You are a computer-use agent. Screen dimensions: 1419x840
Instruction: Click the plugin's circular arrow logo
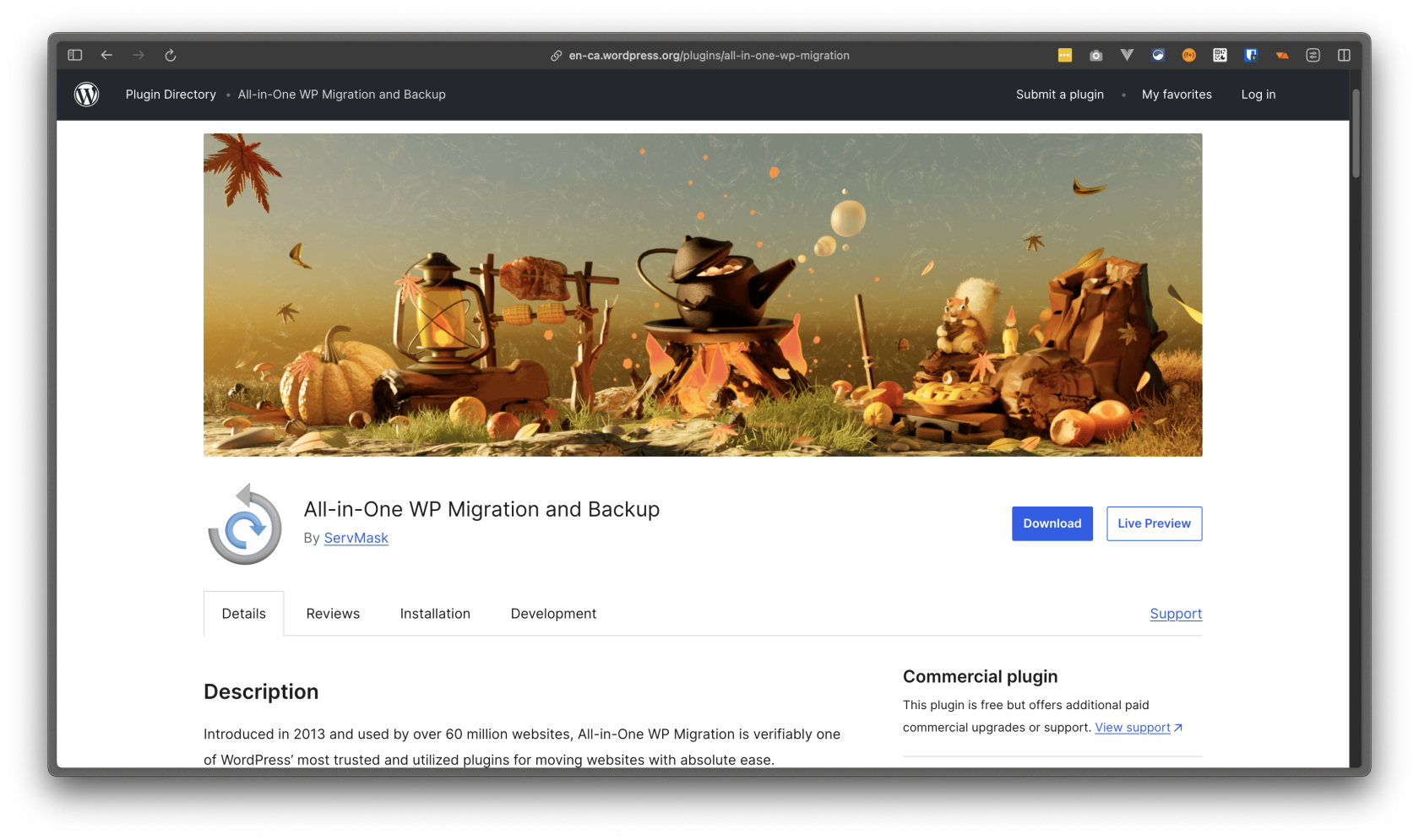245,524
